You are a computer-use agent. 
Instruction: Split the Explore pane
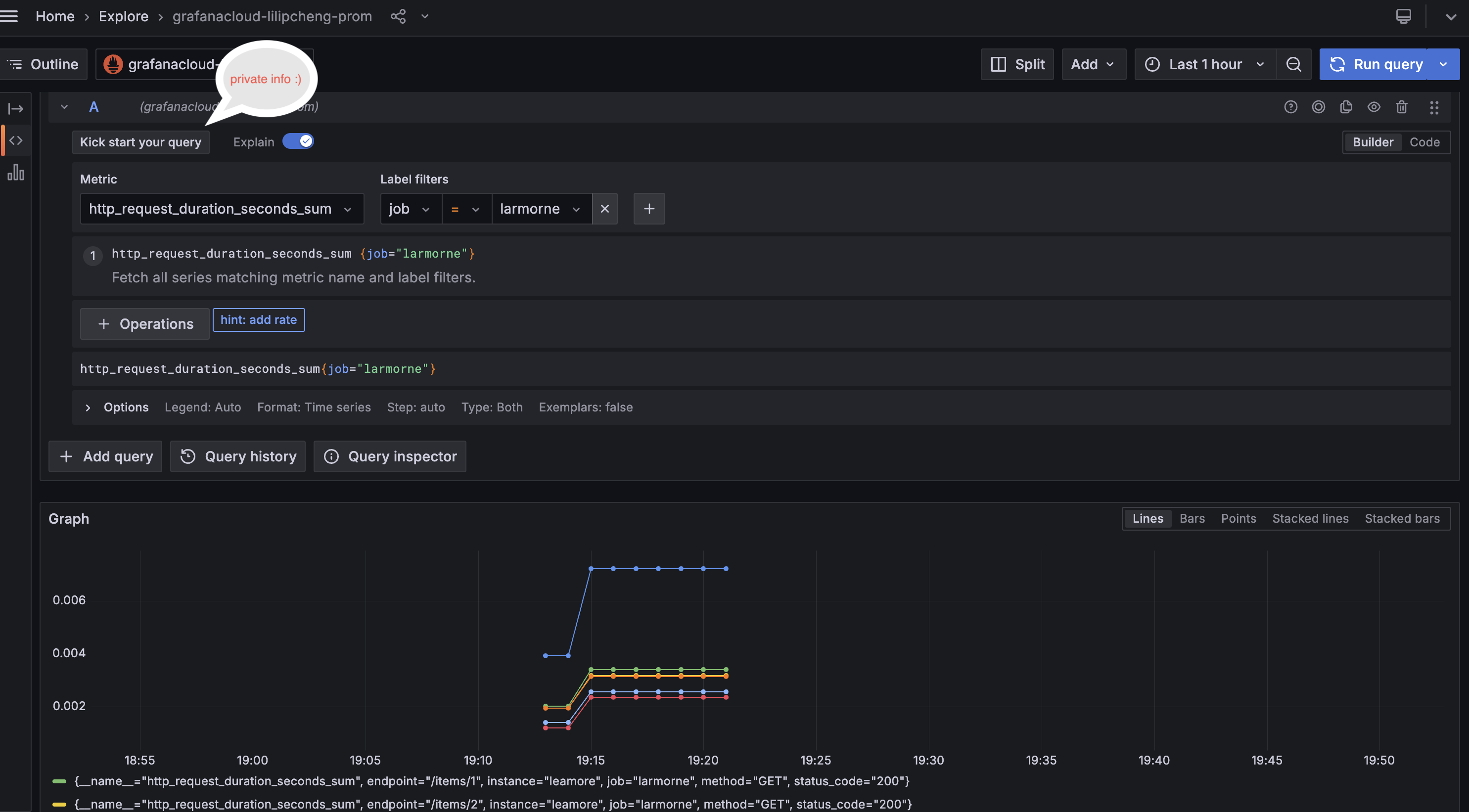coord(1017,64)
